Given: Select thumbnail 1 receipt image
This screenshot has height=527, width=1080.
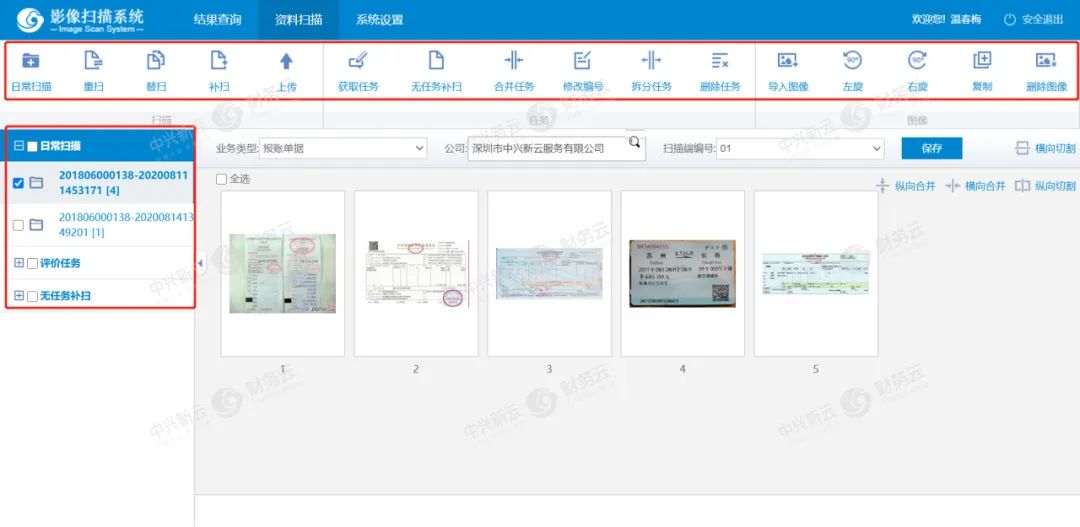Looking at the screenshot, I should tap(283, 273).
